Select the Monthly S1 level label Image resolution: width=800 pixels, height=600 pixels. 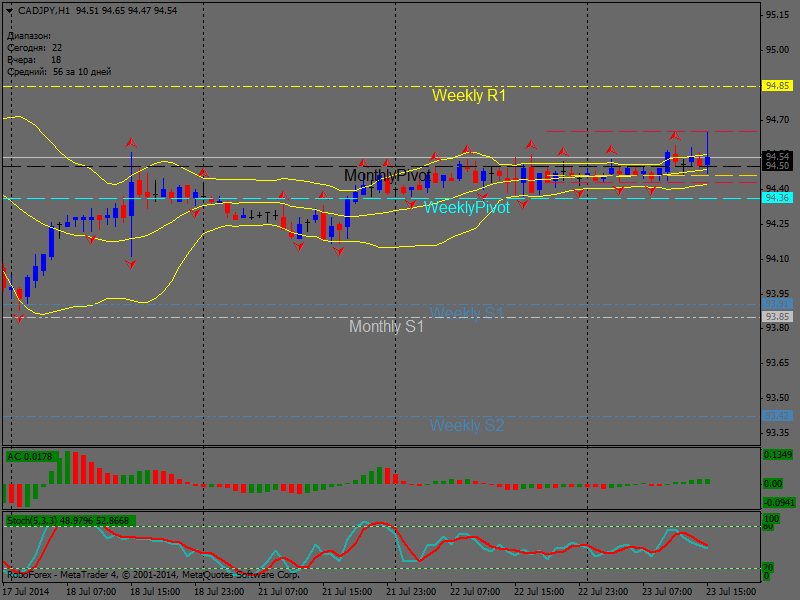[386, 327]
